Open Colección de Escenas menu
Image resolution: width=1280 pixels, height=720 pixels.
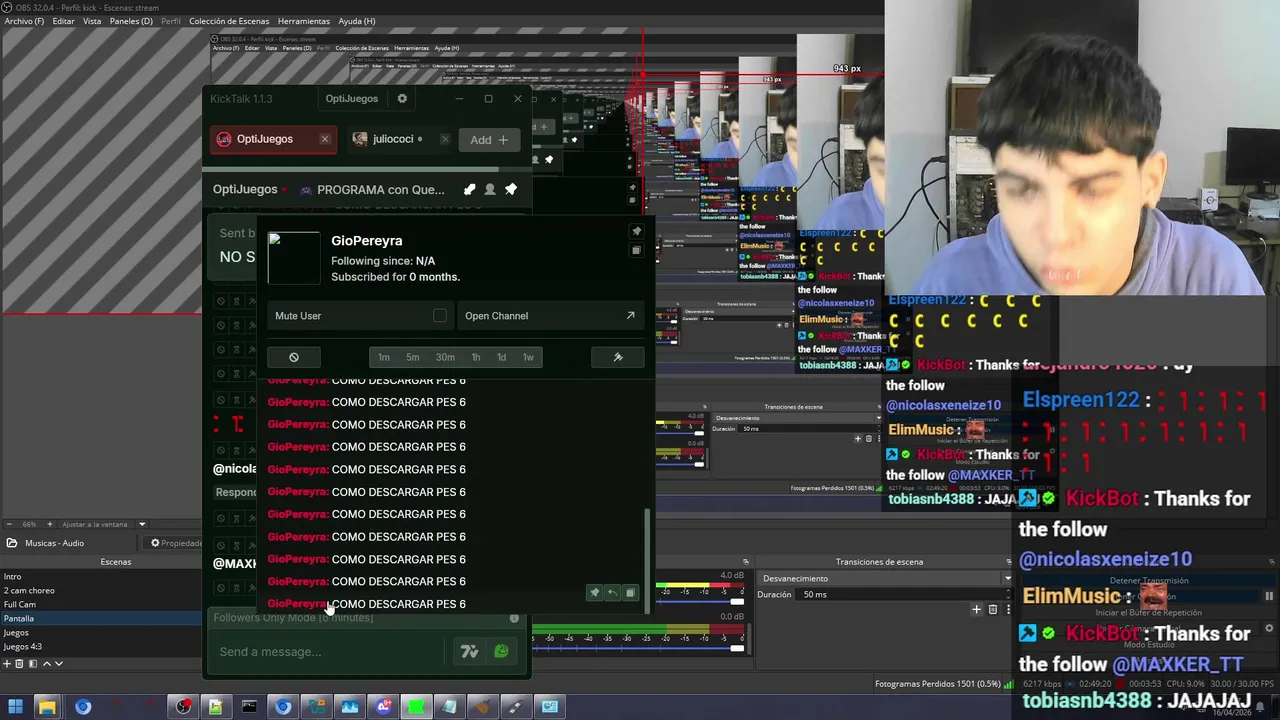[229, 21]
